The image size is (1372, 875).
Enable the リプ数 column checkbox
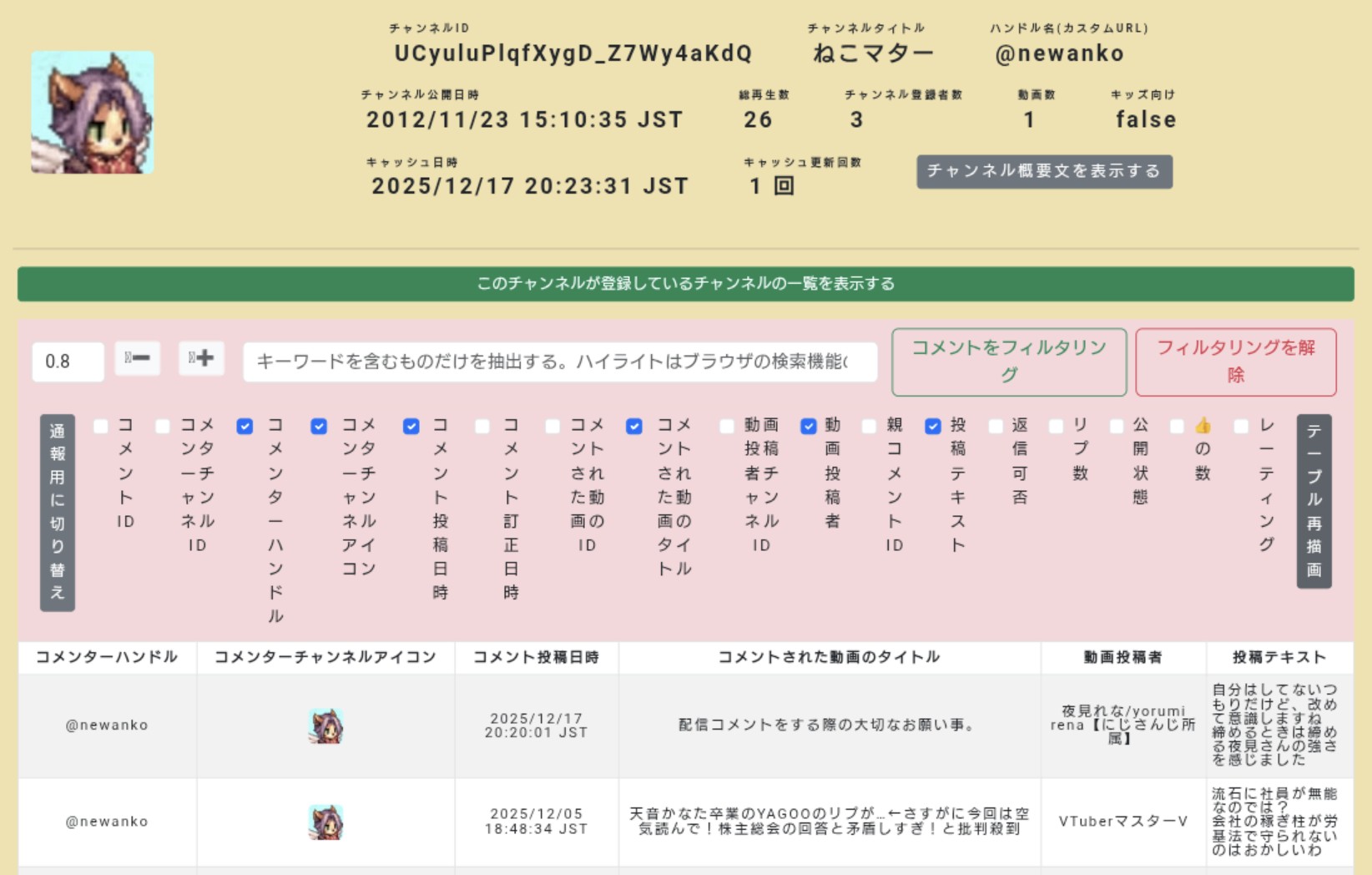[x=1056, y=427]
